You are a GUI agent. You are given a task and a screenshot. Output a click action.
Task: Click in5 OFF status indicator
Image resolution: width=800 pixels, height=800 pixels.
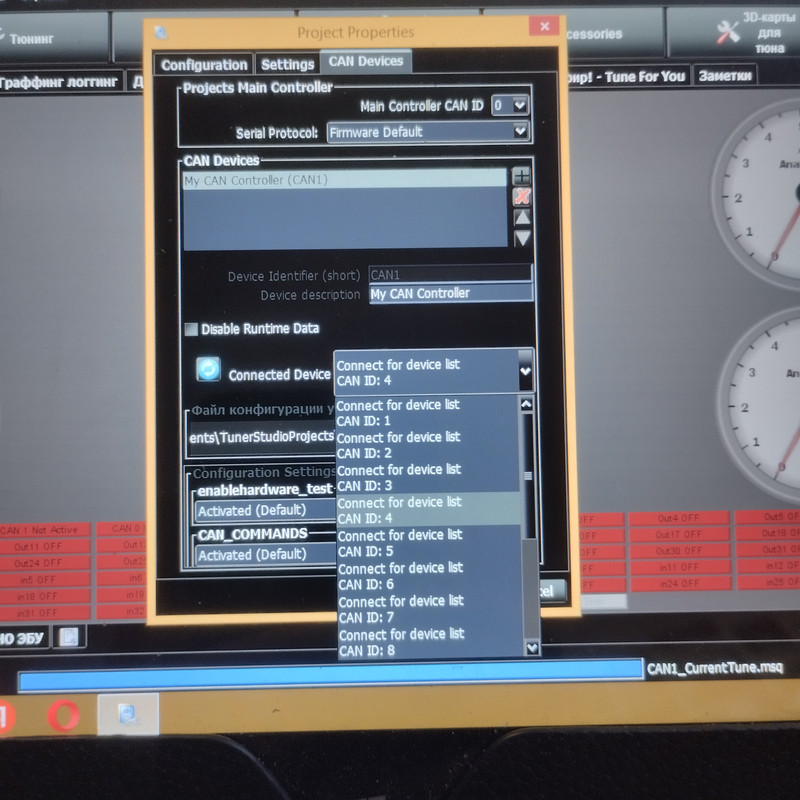(x=45, y=580)
